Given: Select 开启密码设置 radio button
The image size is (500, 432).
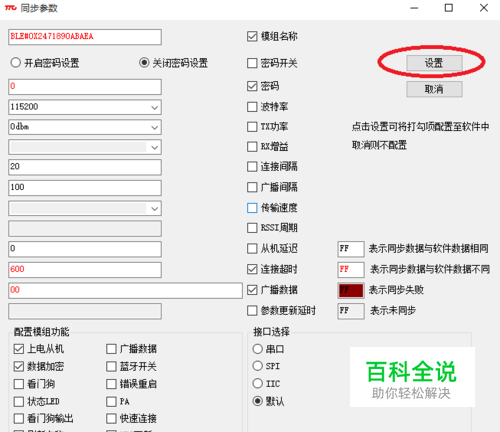Looking at the screenshot, I should click(x=16, y=63).
